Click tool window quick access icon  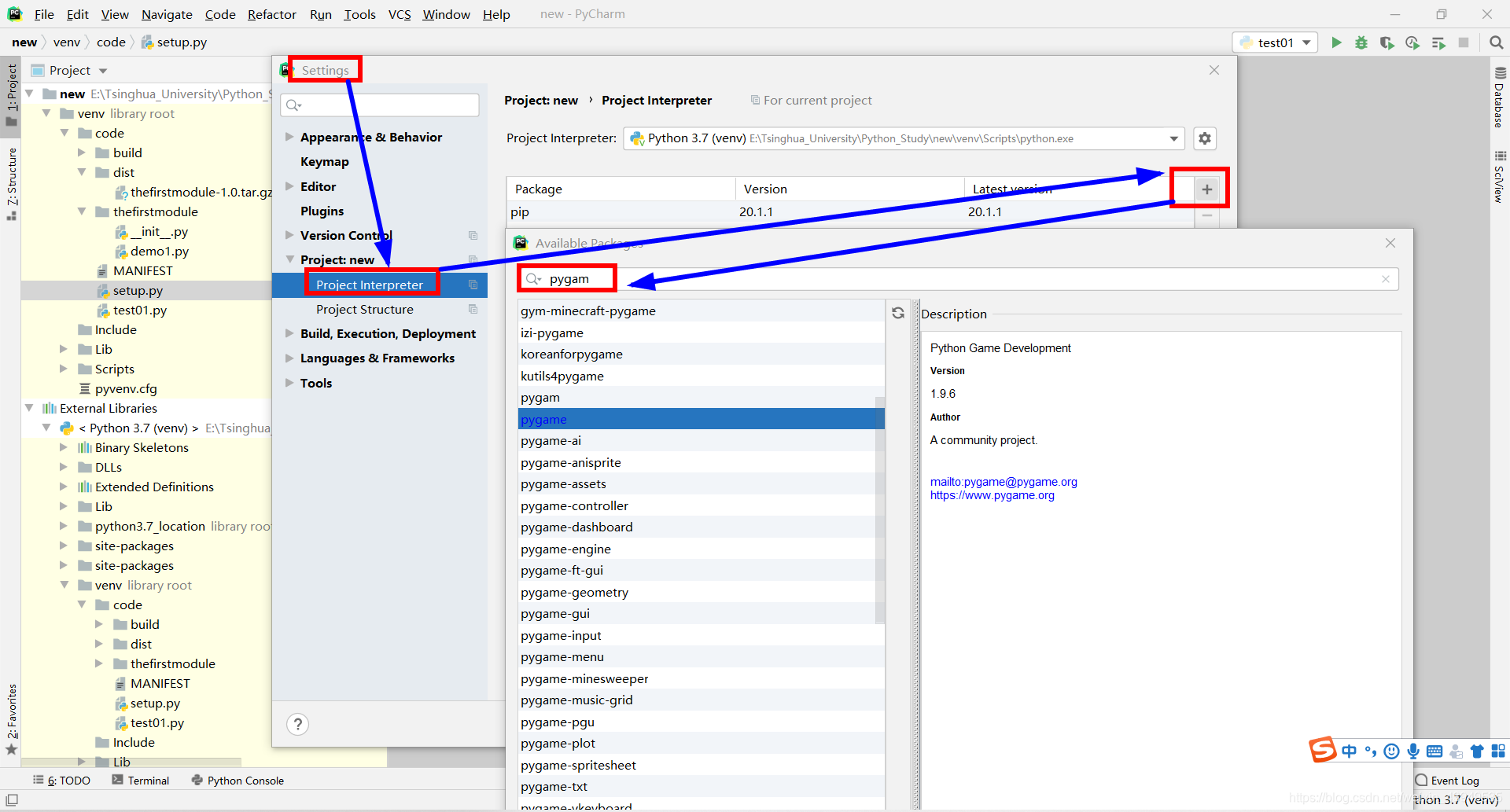(x=12, y=800)
